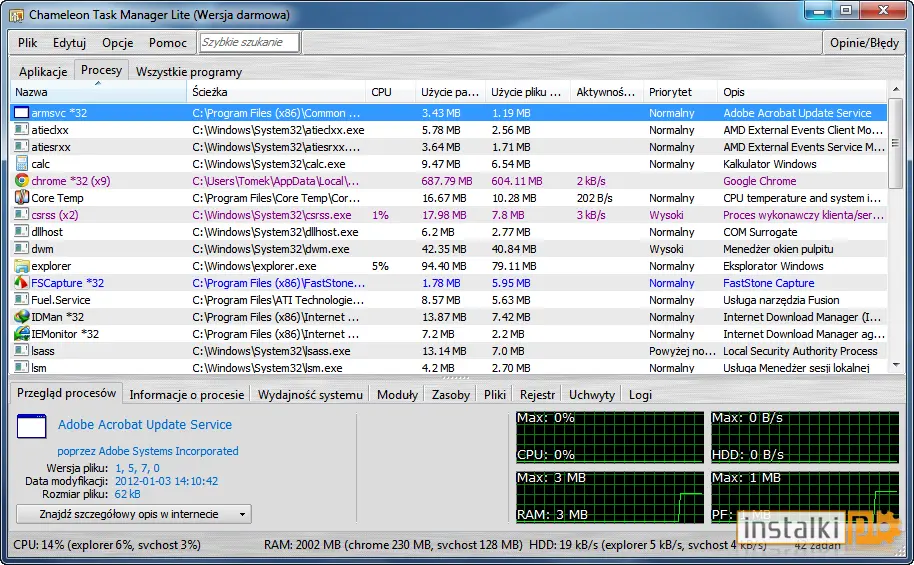Click the calc calculator icon

click(x=22, y=163)
